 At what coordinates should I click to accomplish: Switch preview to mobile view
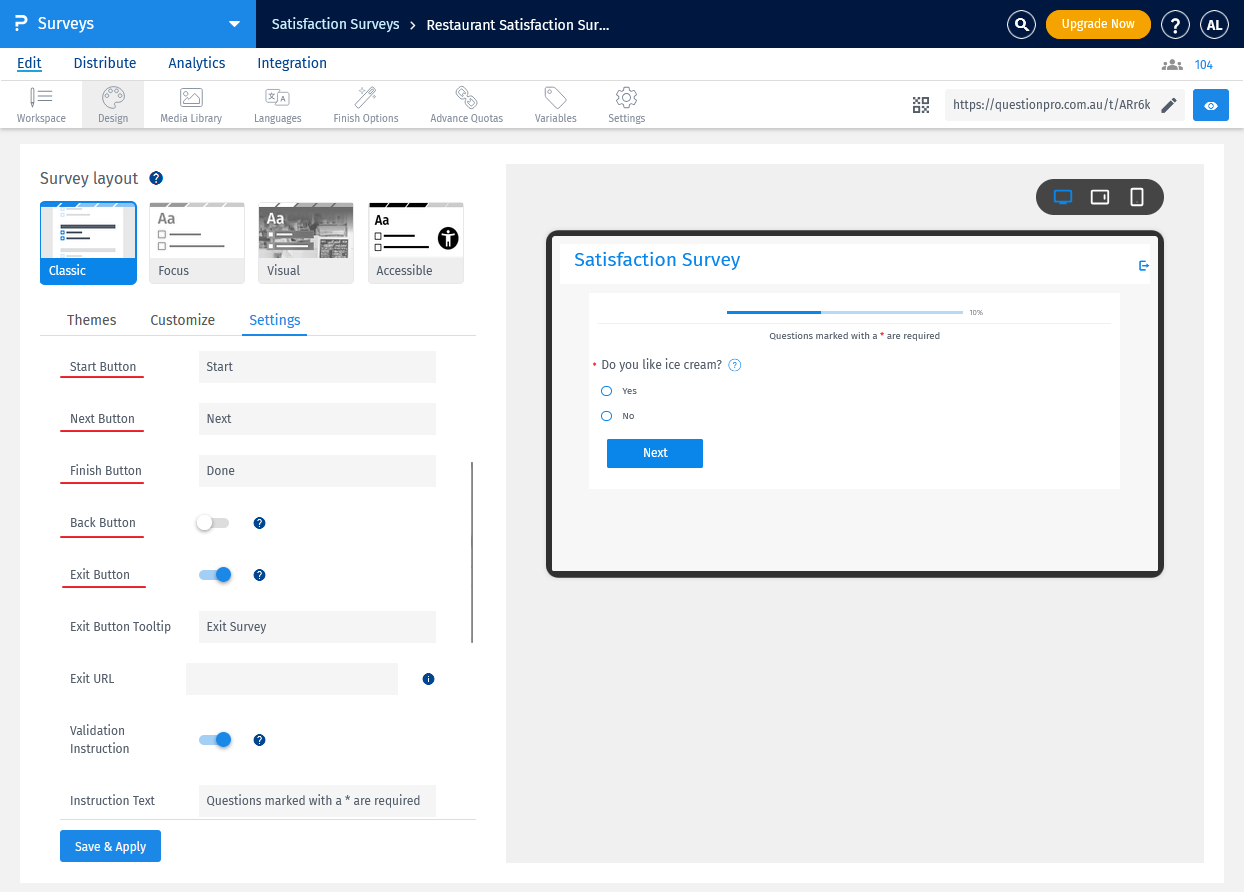click(x=1136, y=197)
